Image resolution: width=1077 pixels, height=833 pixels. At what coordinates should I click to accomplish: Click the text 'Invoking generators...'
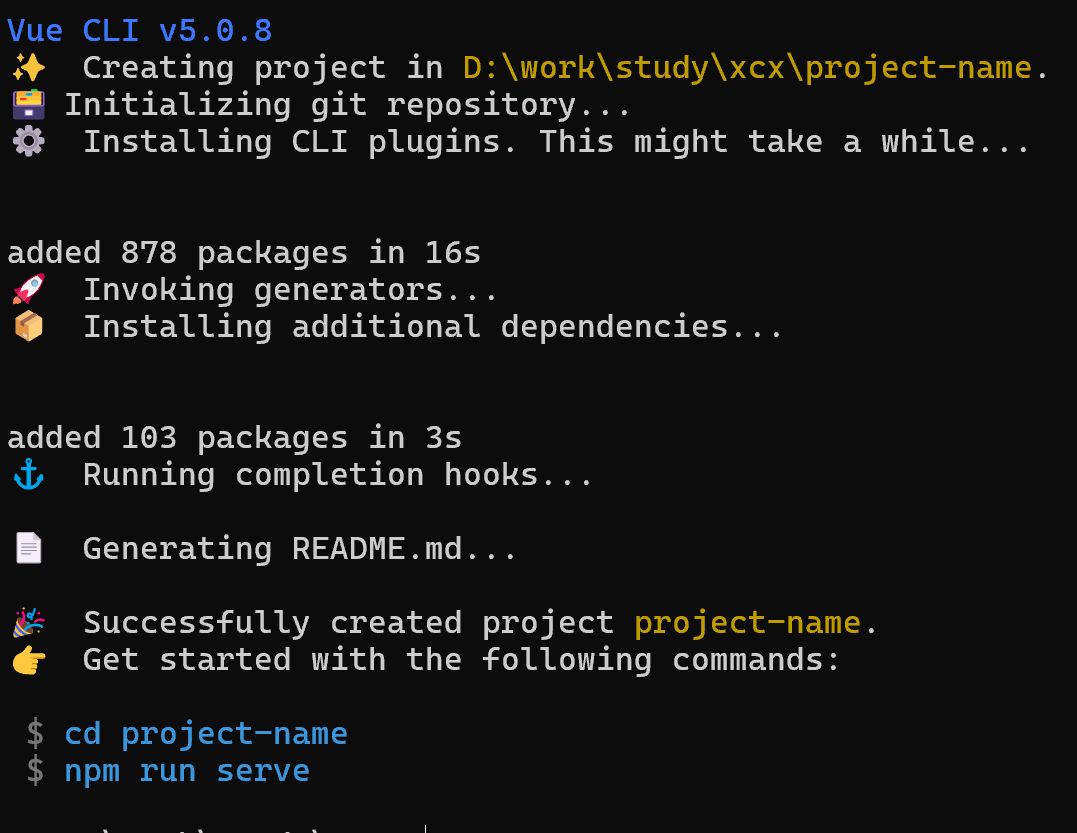pyautogui.click(x=290, y=290)
